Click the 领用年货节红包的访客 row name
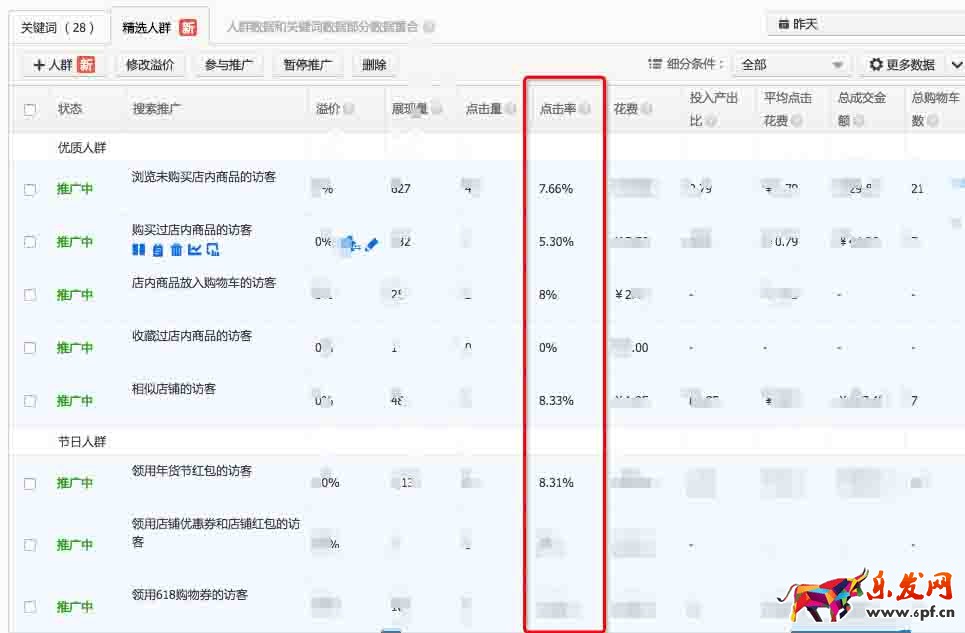Screen dimensions: 965x633 pyautogui.click(x=191, y=471)
